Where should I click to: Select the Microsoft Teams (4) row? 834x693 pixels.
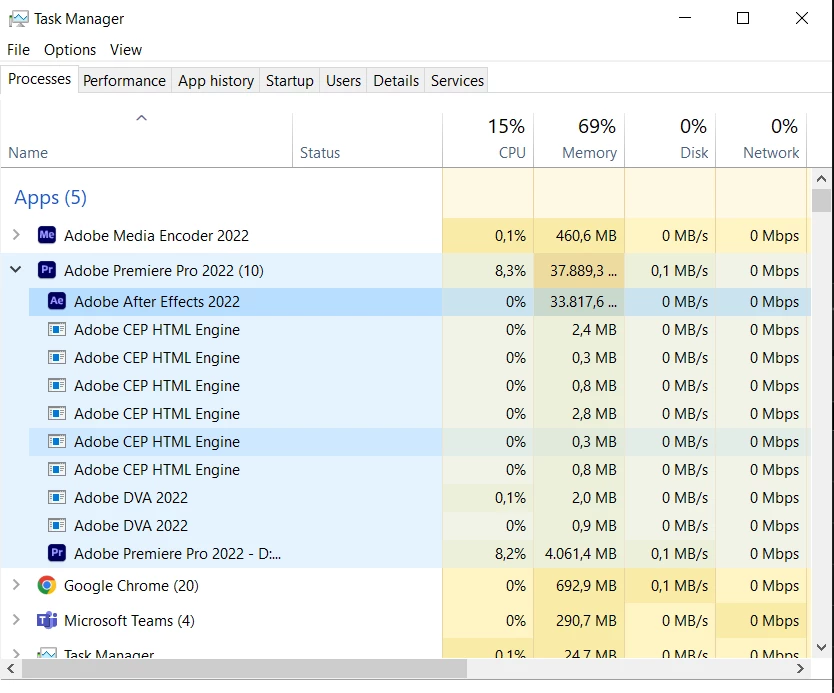click(406, 621)
